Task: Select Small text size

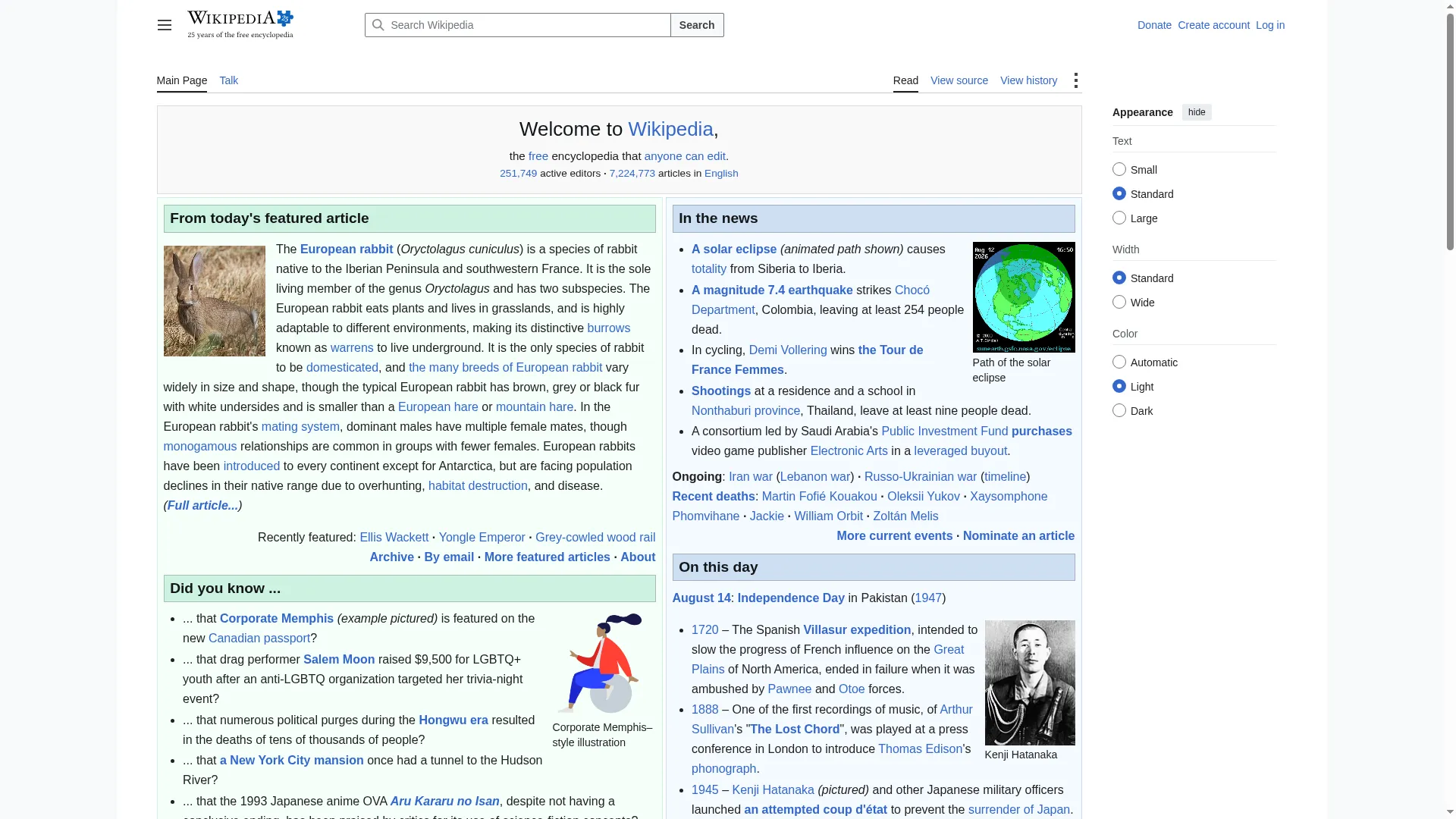Action: coord(1119,169)
